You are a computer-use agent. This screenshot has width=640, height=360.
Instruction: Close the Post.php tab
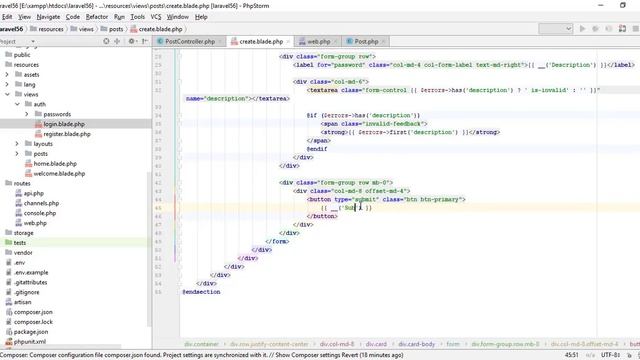pos(383,42)
